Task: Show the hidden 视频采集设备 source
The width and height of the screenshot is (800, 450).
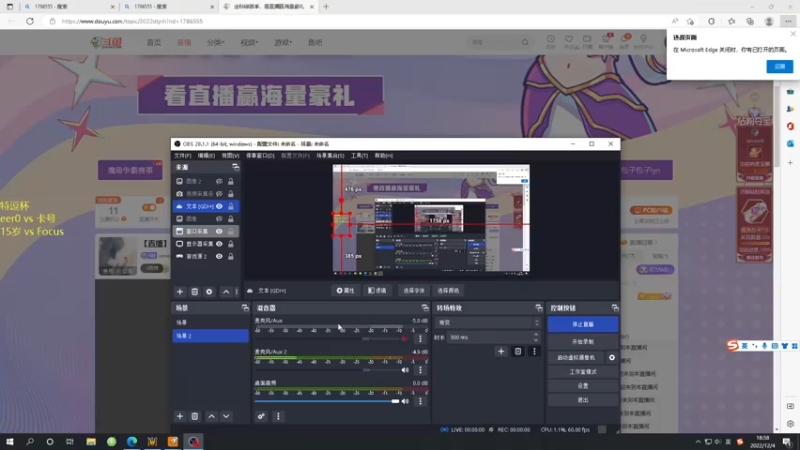Action: point(219,194)
